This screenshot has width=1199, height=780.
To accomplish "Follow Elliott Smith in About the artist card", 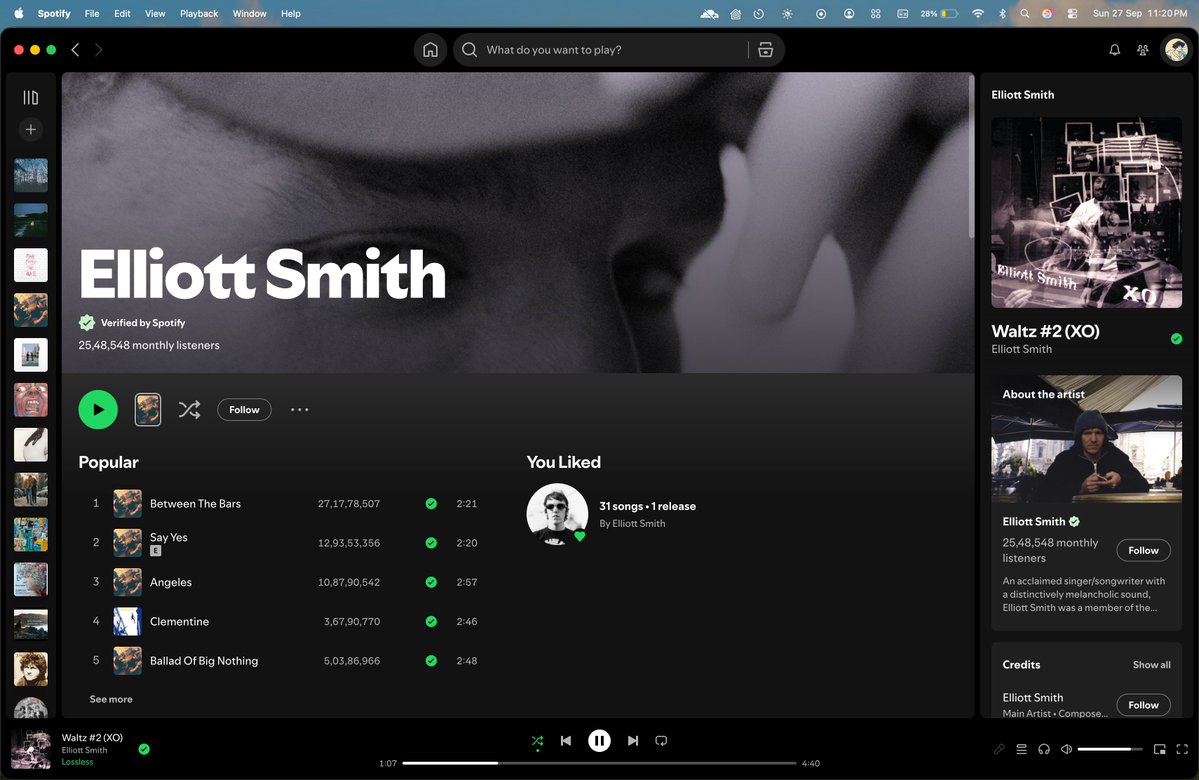I will click(x=1143, y=551).
